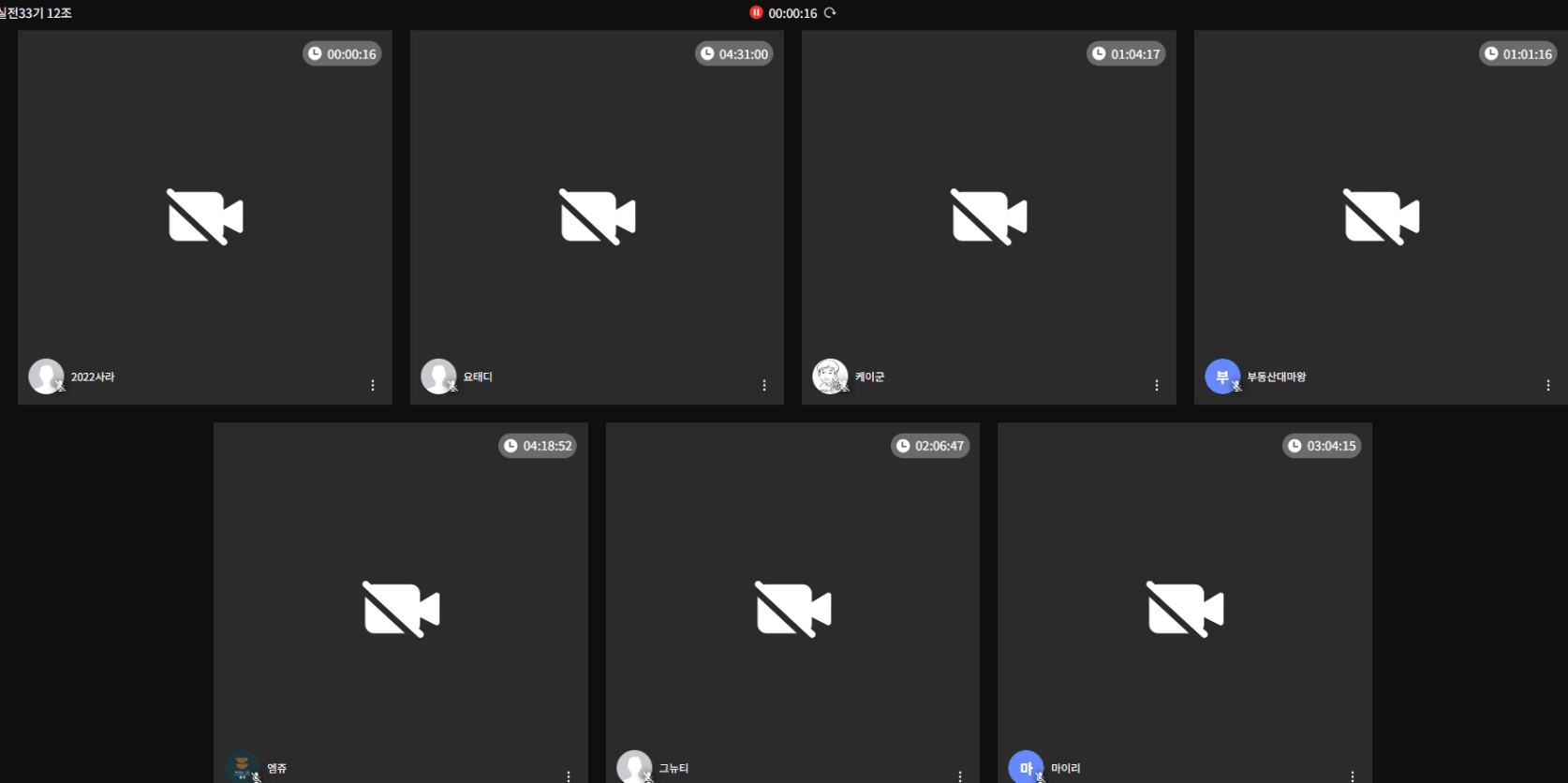Click the participant name 요태디
The height and width of the screenshot is (783, 1568).
(478, 377)
